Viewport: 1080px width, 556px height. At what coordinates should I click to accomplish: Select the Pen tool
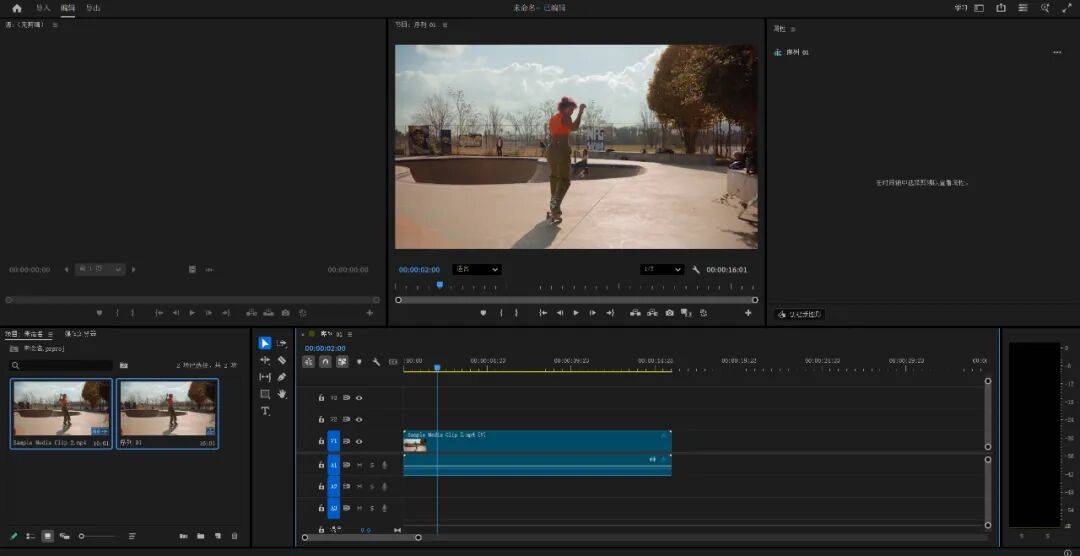pyautogui.click(x=282, y=377)
